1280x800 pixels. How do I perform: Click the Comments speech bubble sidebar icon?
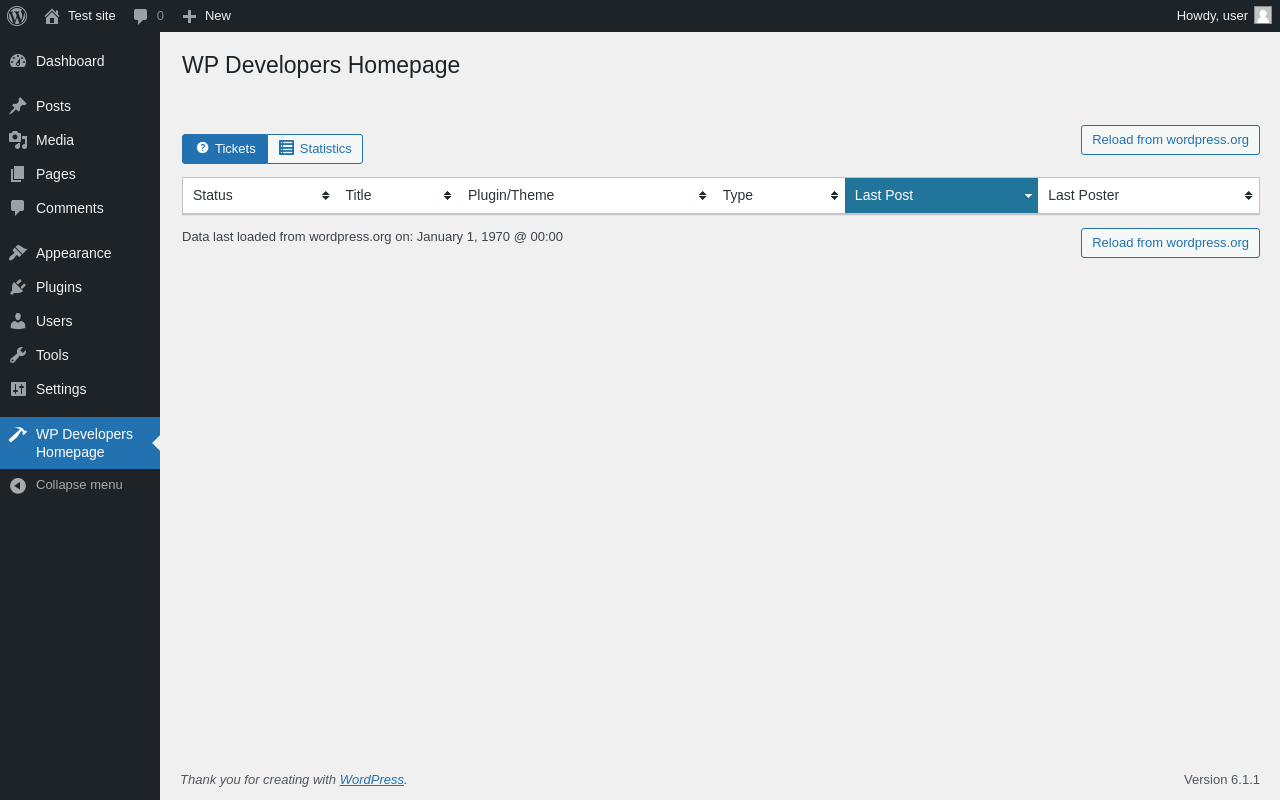pyautogui.click(x=18, y=208)
